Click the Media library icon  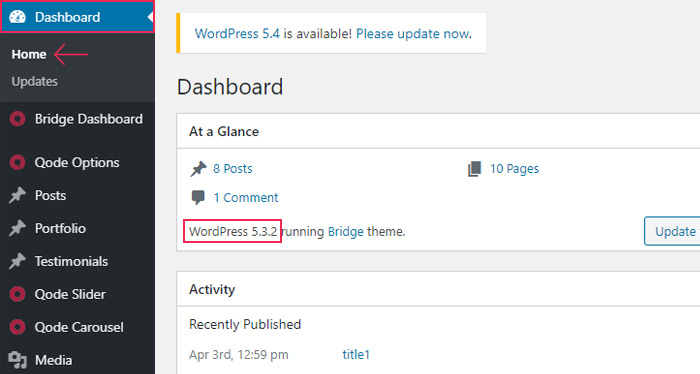17,360
